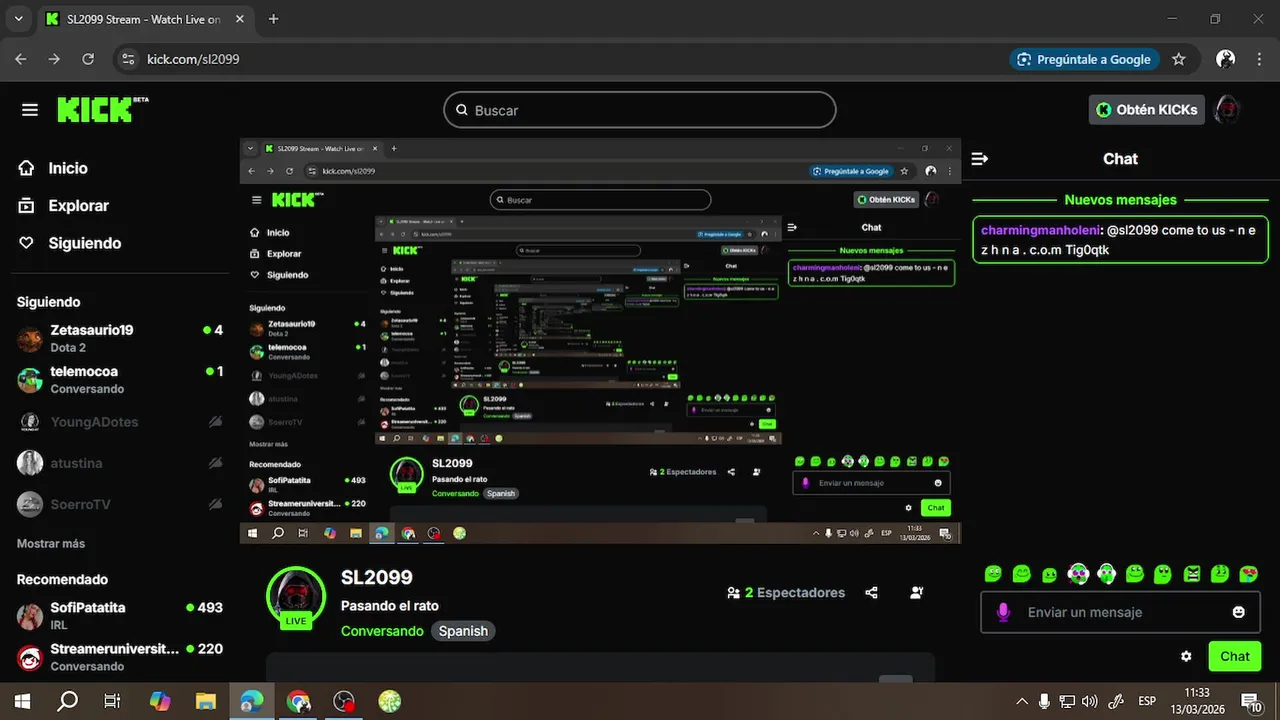Image resolution: width=1280 pixels, height=720 pixels.
Task: Expand following list with Mostrar más
Action: (51, 544)
